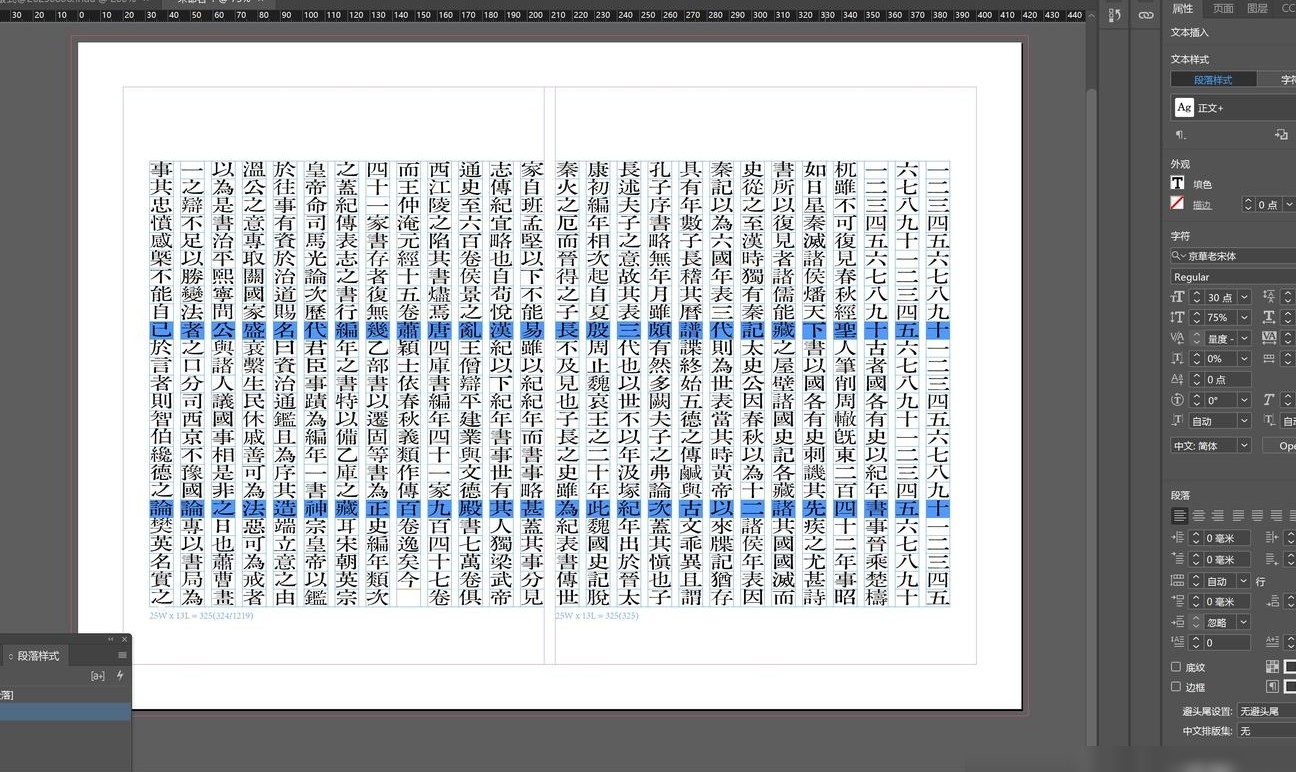Image resolution: width=1296 pixels, height=772 pixels.
Task: Open the kerning 量度 dropdown
Action: [1244, 338]
